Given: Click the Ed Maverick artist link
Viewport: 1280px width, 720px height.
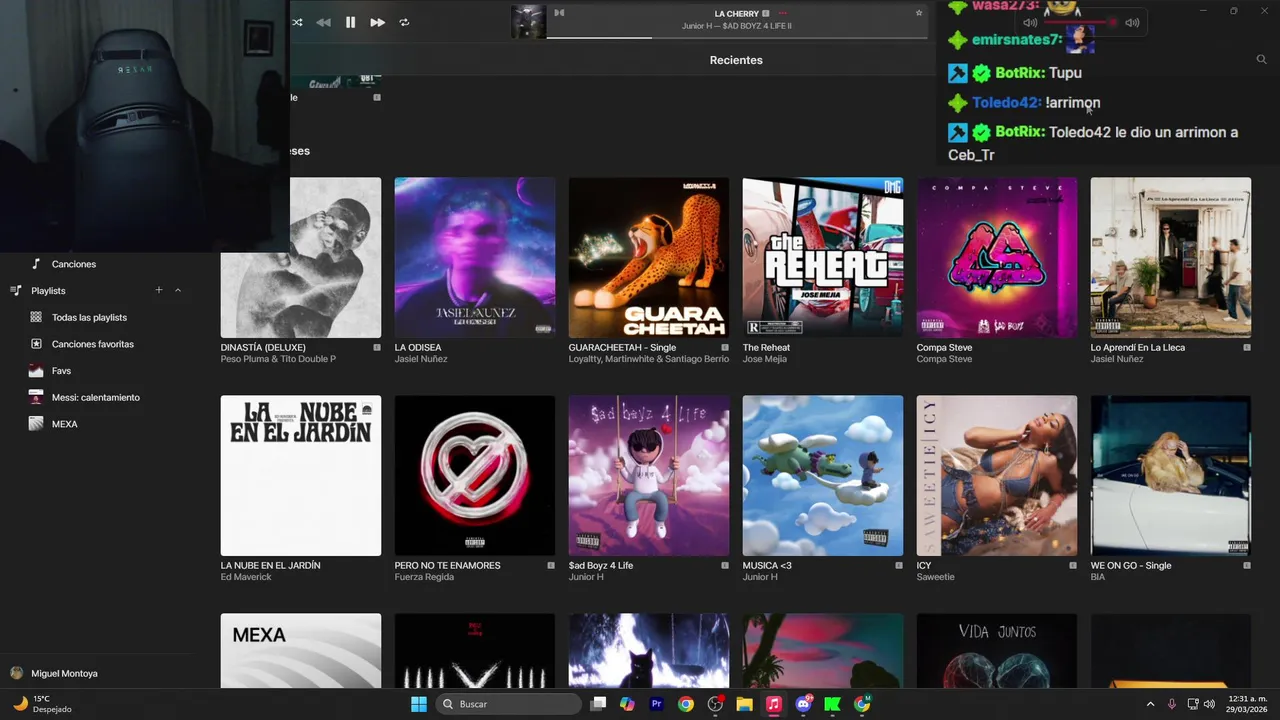Looking at the screenshot, I should (246, 577).
